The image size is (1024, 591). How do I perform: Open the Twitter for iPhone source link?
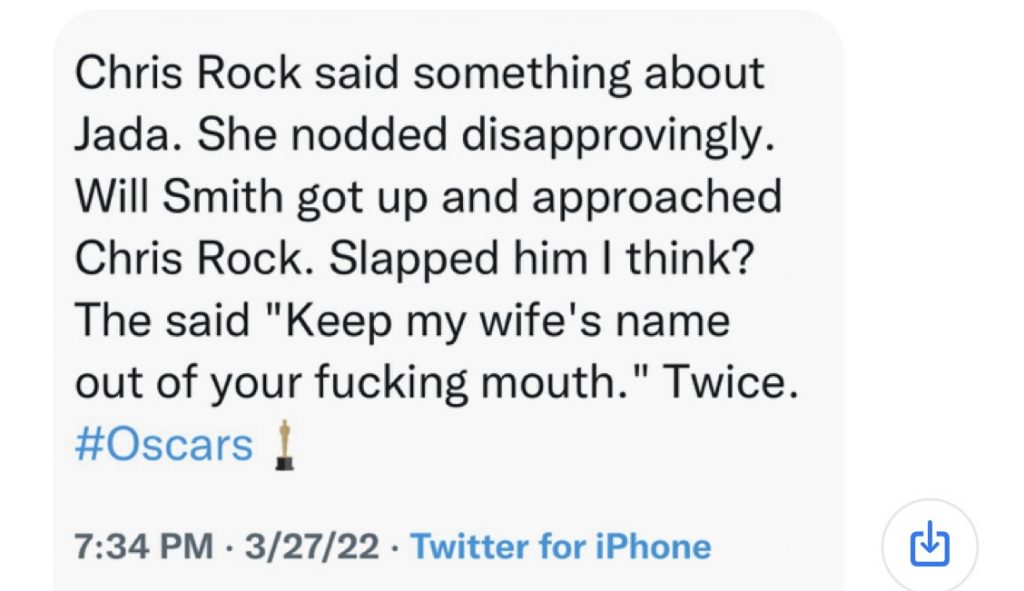click(x=561, y=546)
